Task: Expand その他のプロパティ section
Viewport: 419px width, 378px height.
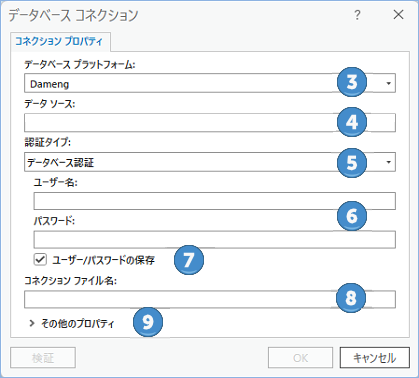Action: (32, 323)
